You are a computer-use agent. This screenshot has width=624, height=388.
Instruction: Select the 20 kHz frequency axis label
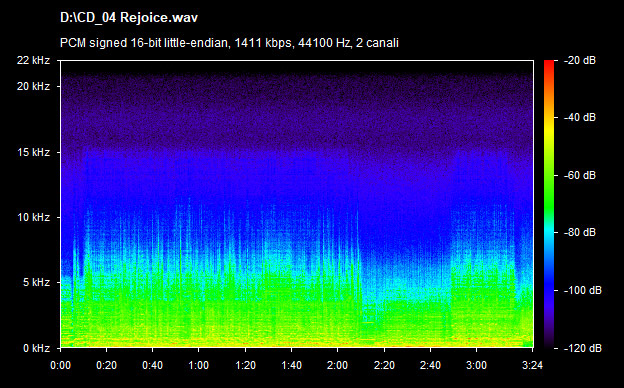pyautogui.click(x=33, y=86)
